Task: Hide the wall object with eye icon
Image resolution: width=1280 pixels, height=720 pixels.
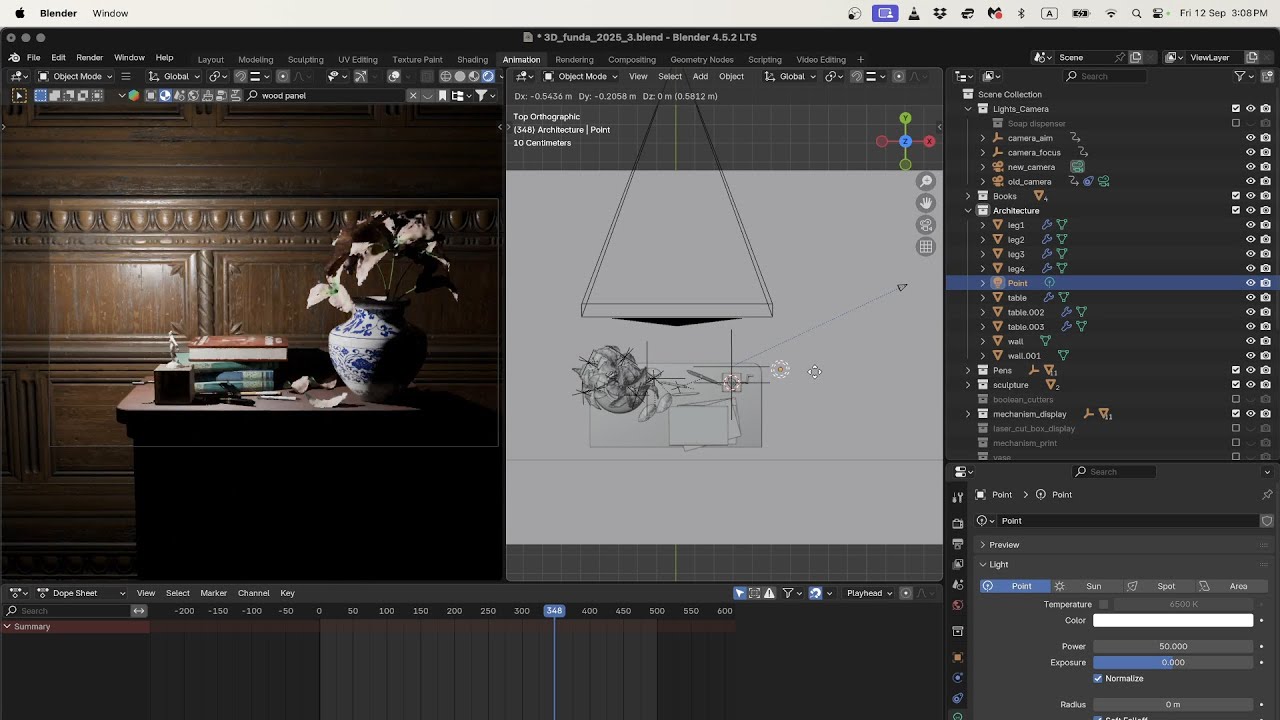Action: pos(1250,341)
